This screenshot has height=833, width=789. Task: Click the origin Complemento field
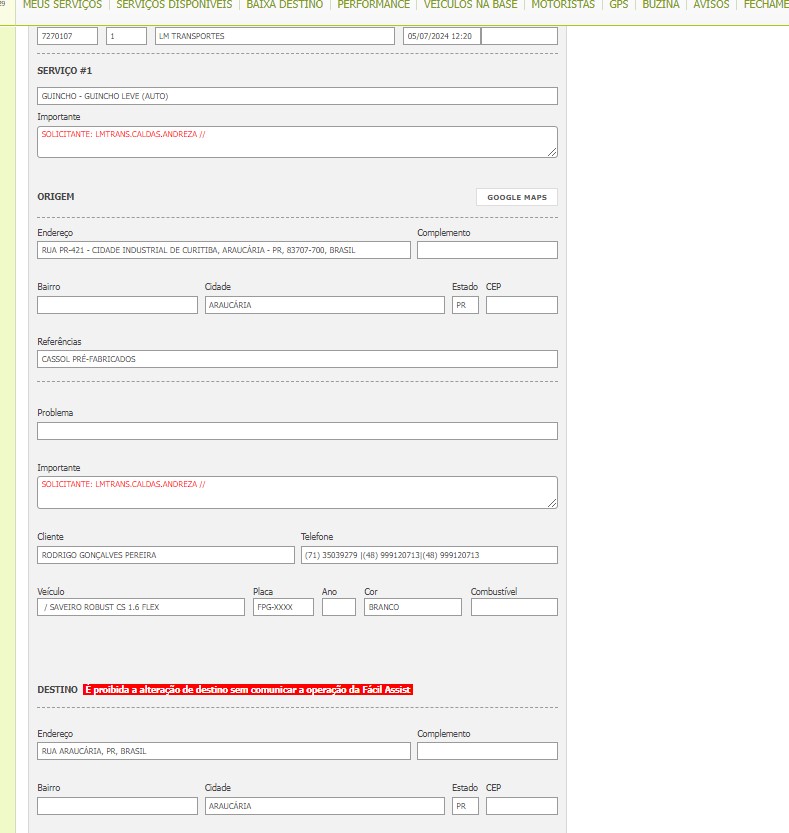click(487, 250)
